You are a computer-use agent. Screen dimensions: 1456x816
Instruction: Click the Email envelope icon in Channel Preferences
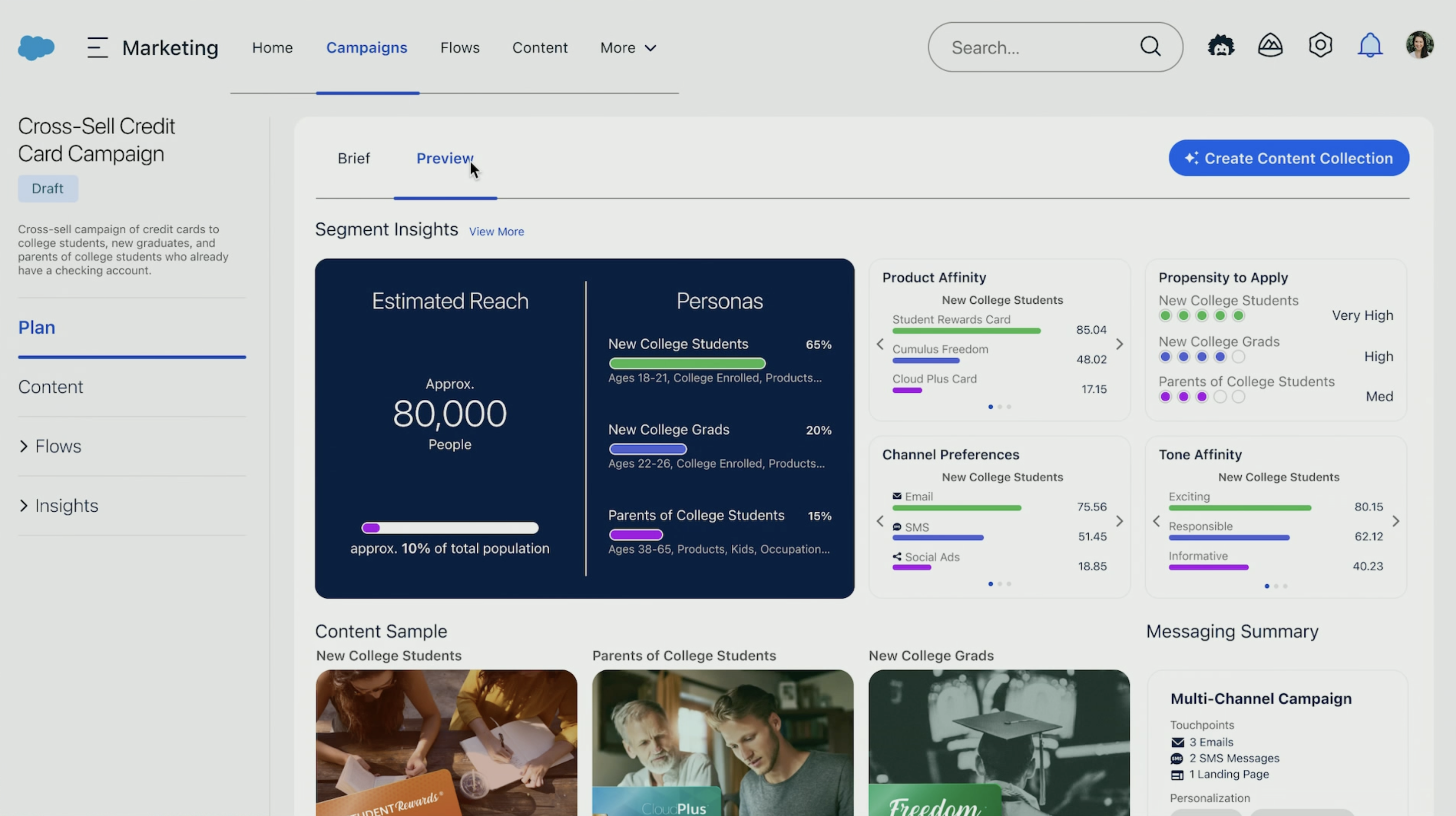pos(897,496)
